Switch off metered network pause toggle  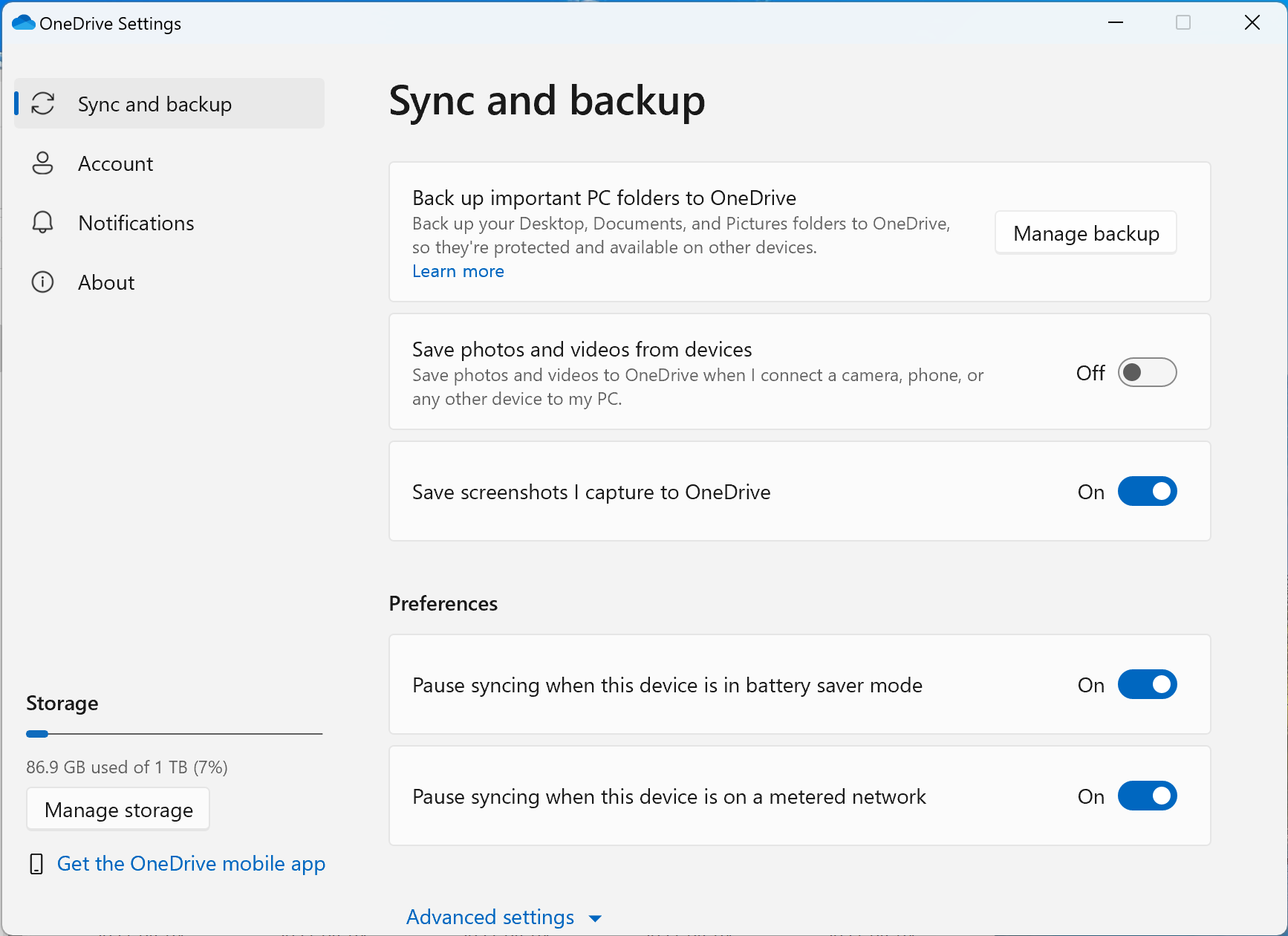point(1147,796)
